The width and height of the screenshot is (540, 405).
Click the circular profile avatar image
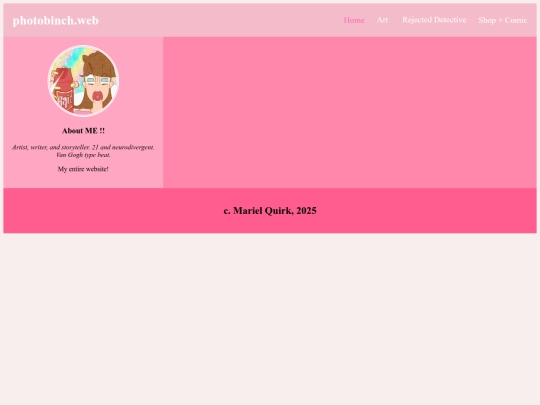click(83, 81)
